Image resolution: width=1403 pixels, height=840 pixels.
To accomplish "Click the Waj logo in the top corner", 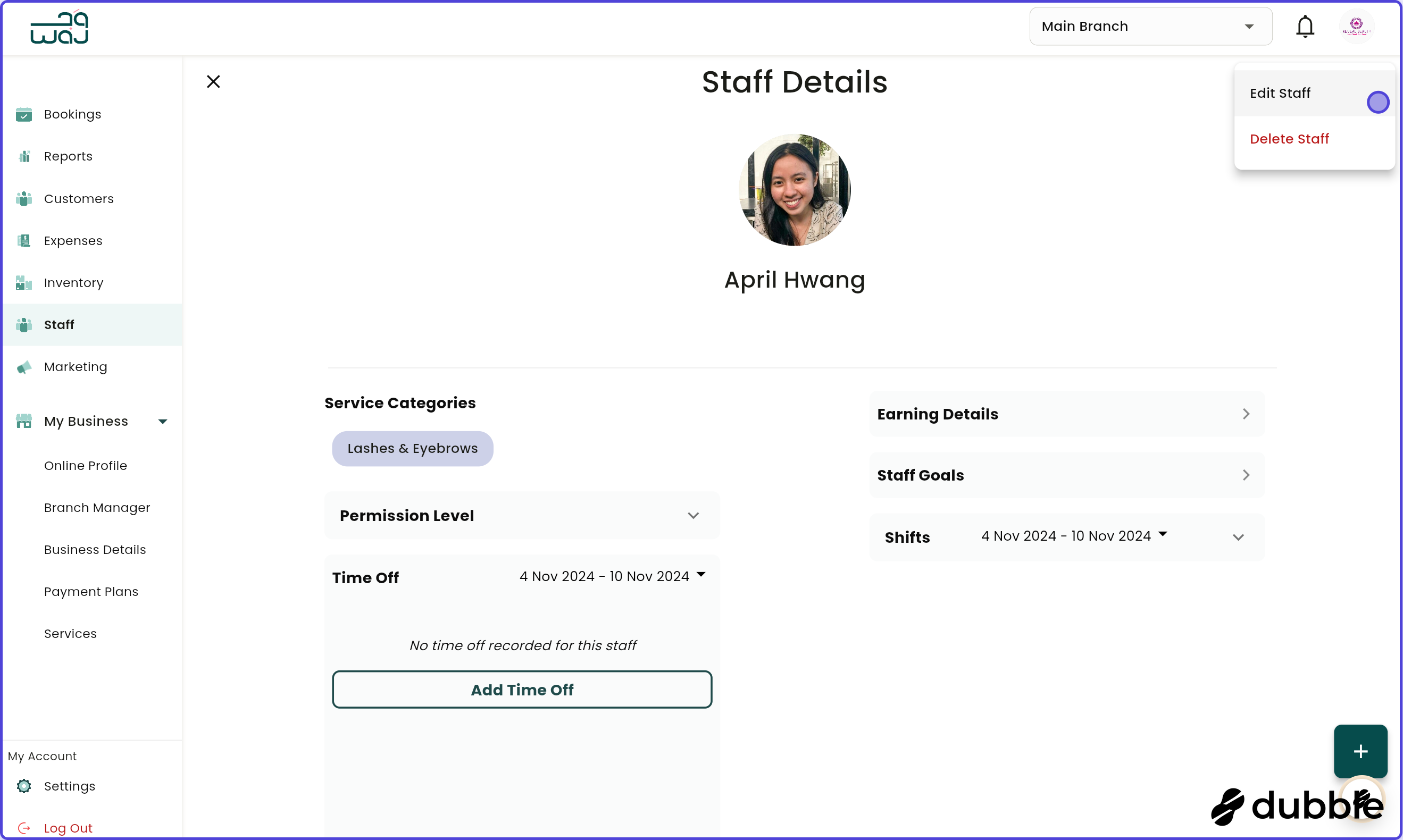I will click(x=59, y=27).
